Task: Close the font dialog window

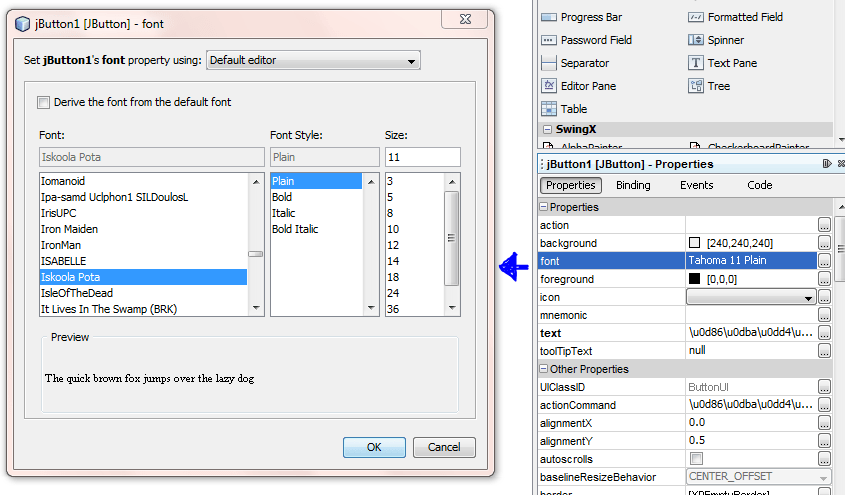Action: tap(465, 19)
